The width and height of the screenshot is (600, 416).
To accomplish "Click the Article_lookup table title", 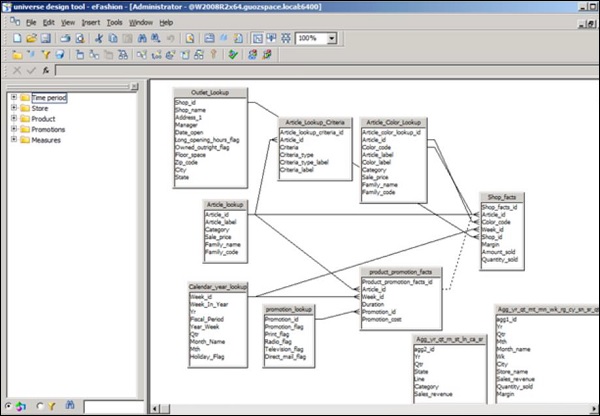I will 225,205.
